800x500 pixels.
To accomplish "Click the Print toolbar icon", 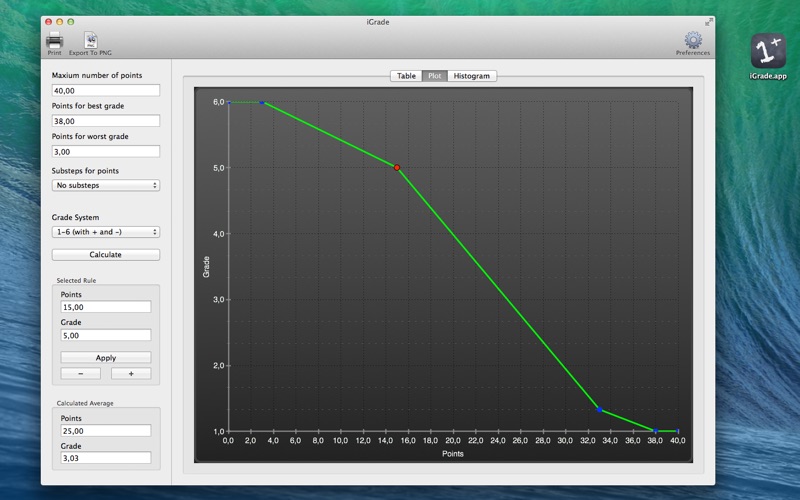I will (54, 40).
